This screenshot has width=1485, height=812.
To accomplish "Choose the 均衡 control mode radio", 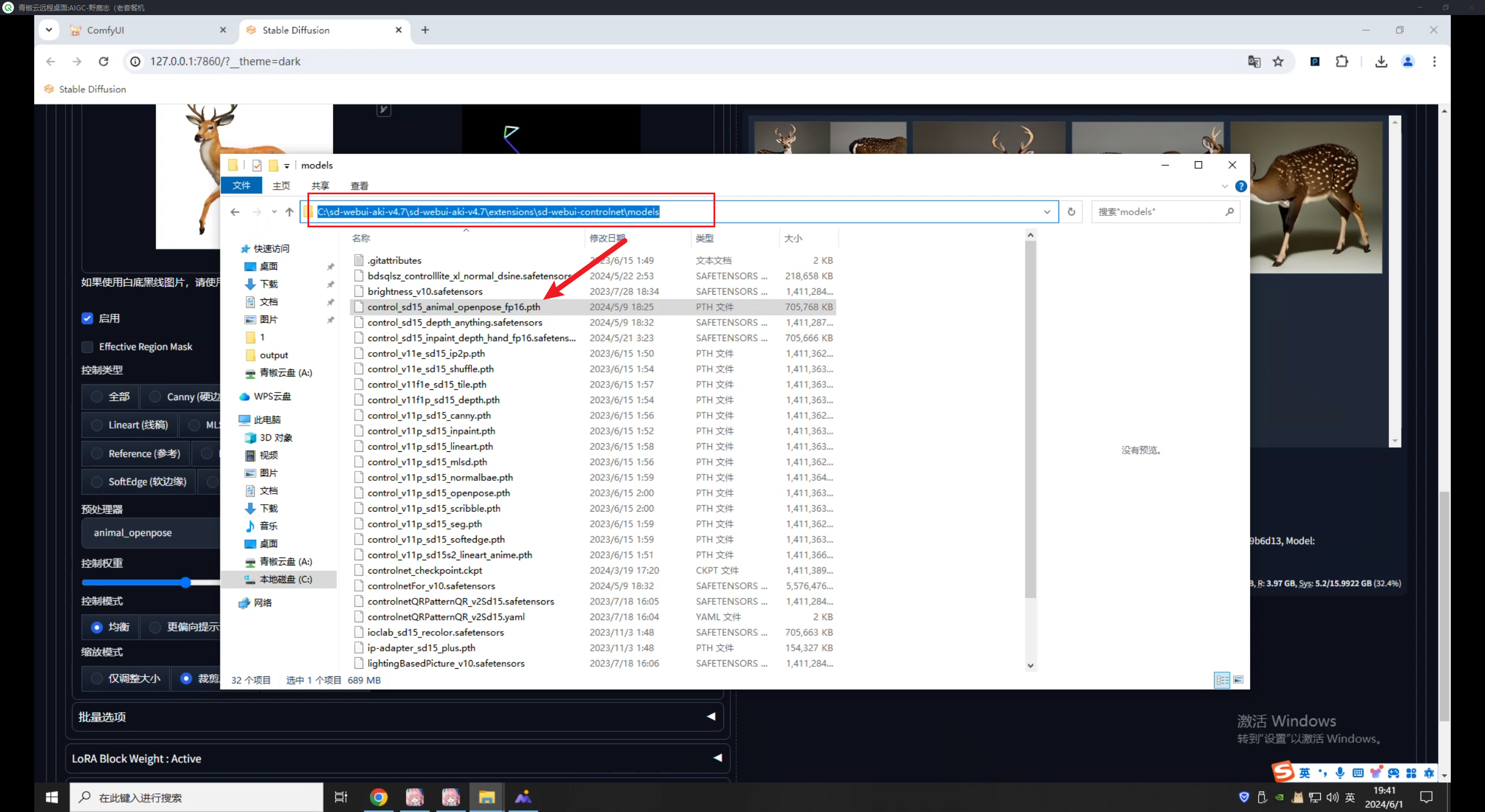I will click(x=97, y=628).
